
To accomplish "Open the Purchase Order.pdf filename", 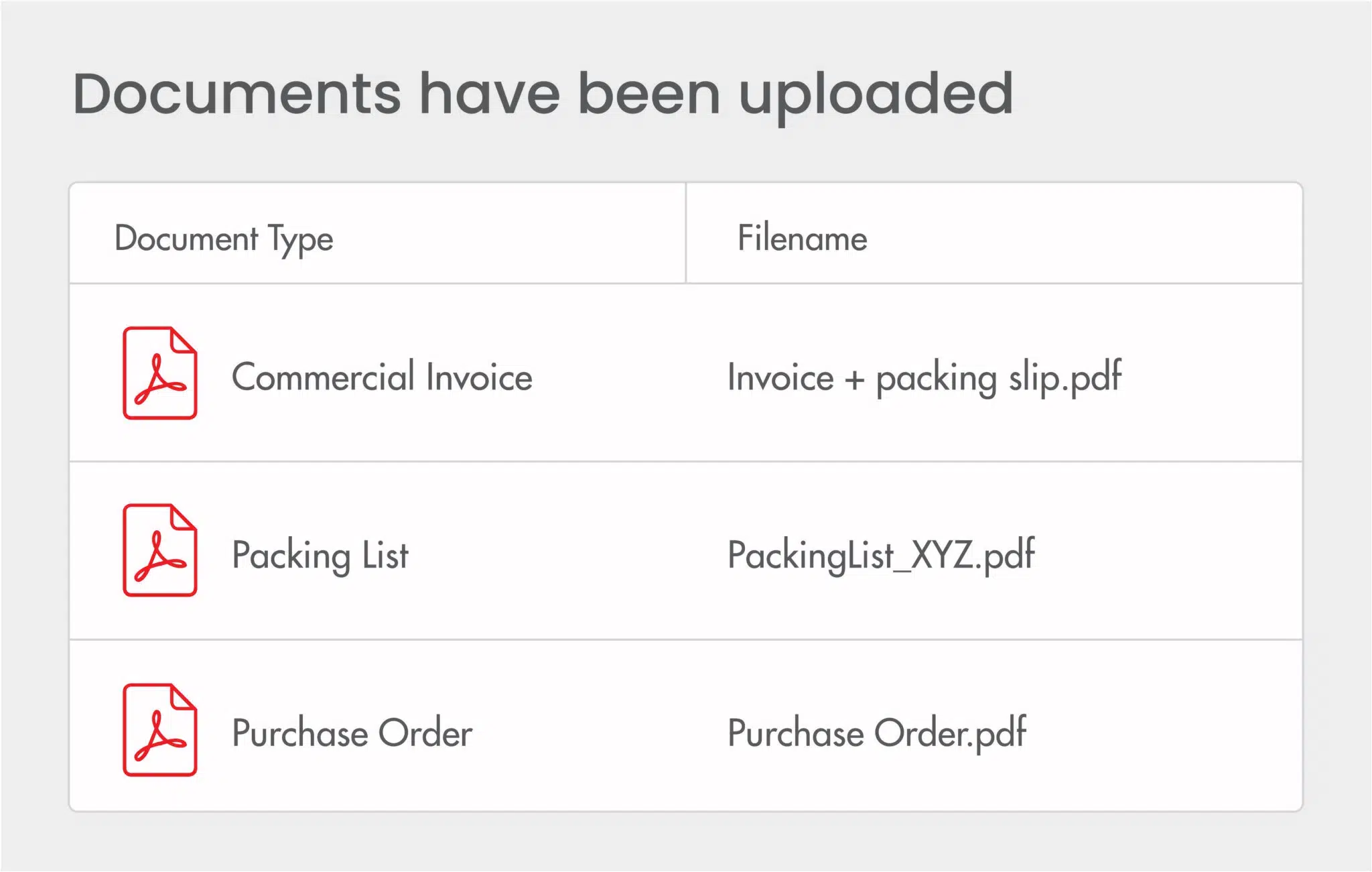I will (x=876, y=733).
